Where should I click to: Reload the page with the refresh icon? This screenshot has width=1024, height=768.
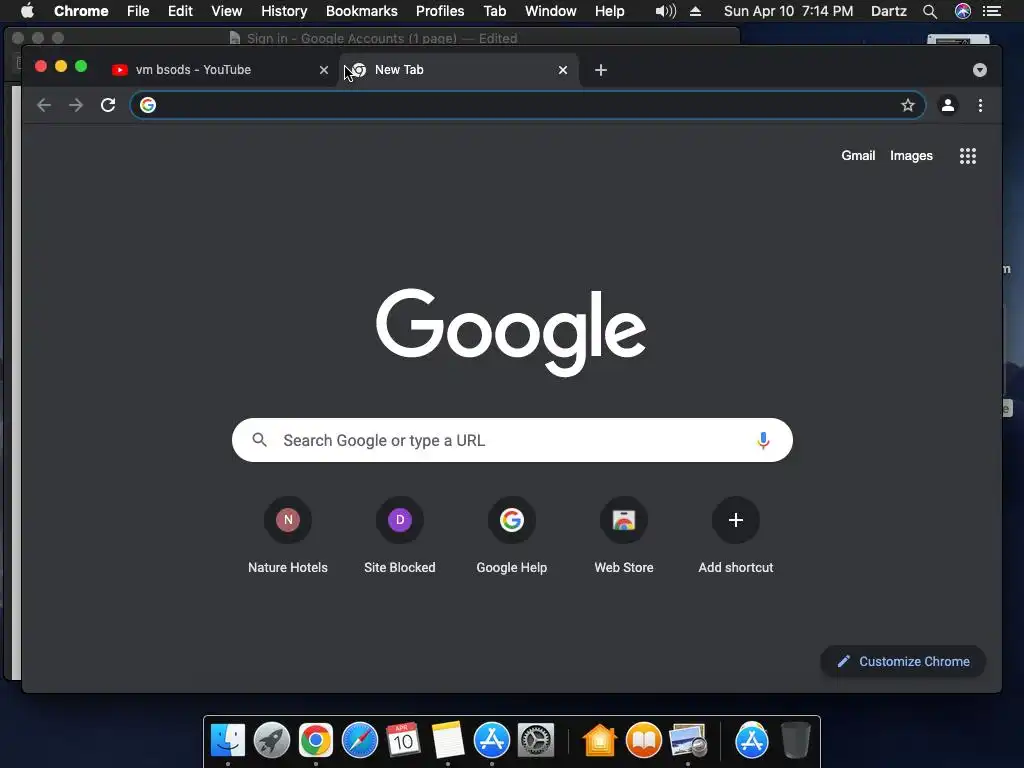pyautogui.click(x=108, y=105)
